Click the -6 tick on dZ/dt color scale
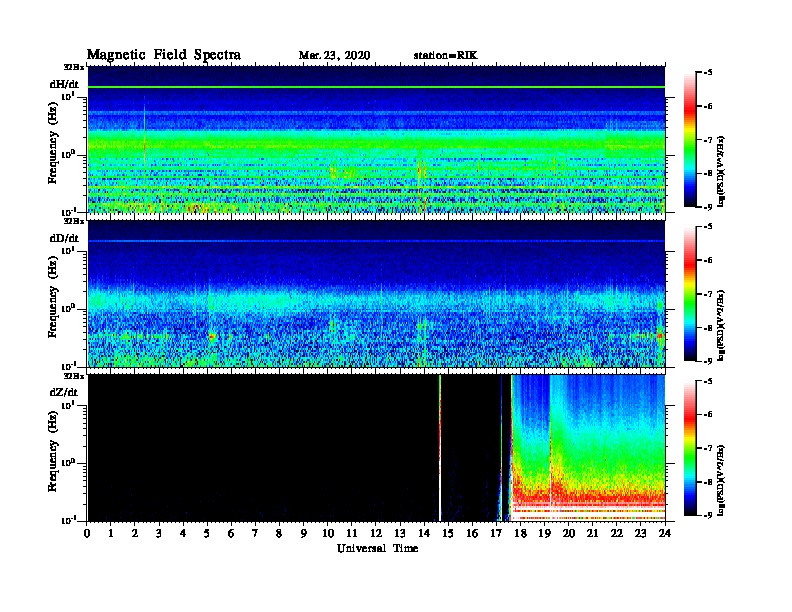The width and height of the screenshot is (792, 612). (706, 415)
